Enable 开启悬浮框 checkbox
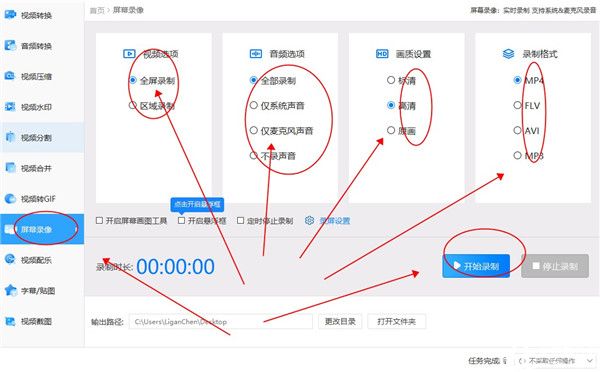600x372 pixels. pos(181,220)
